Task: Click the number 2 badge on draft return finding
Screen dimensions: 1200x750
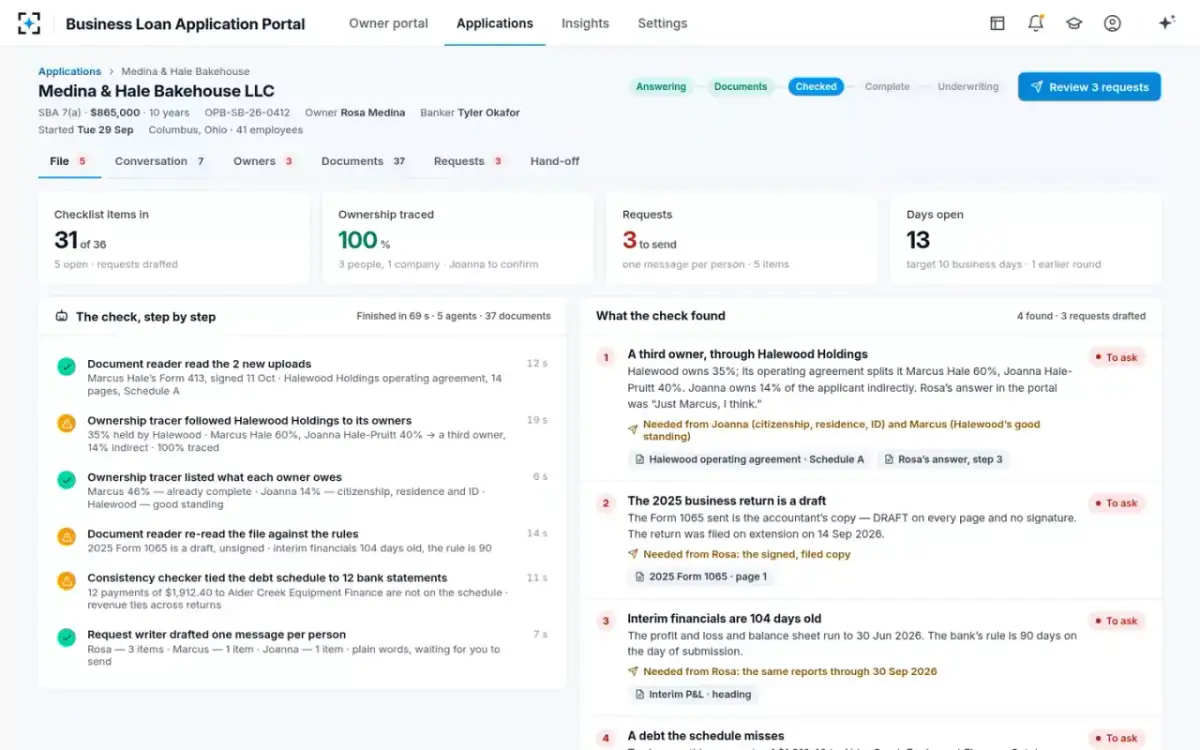Action: [605, 504]
